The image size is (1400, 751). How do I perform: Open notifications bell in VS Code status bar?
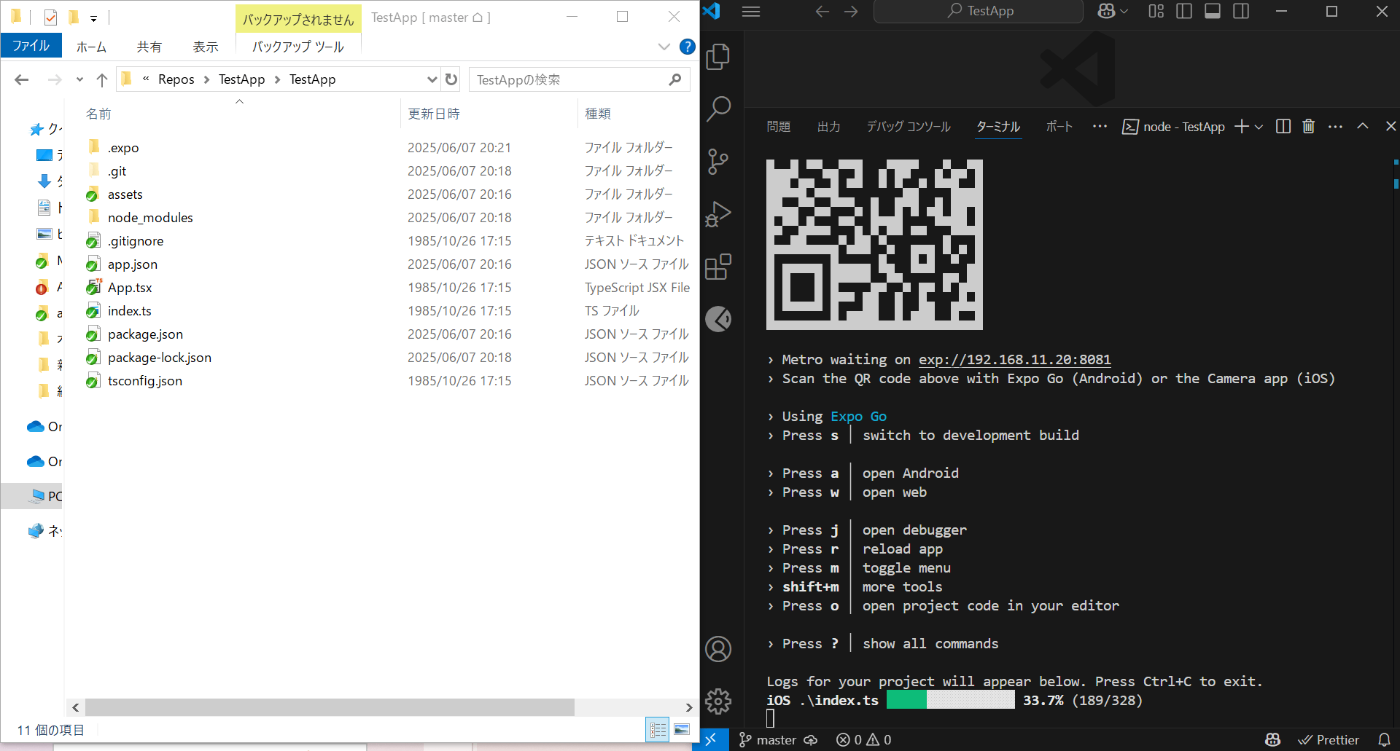[x=1383, y=740]
